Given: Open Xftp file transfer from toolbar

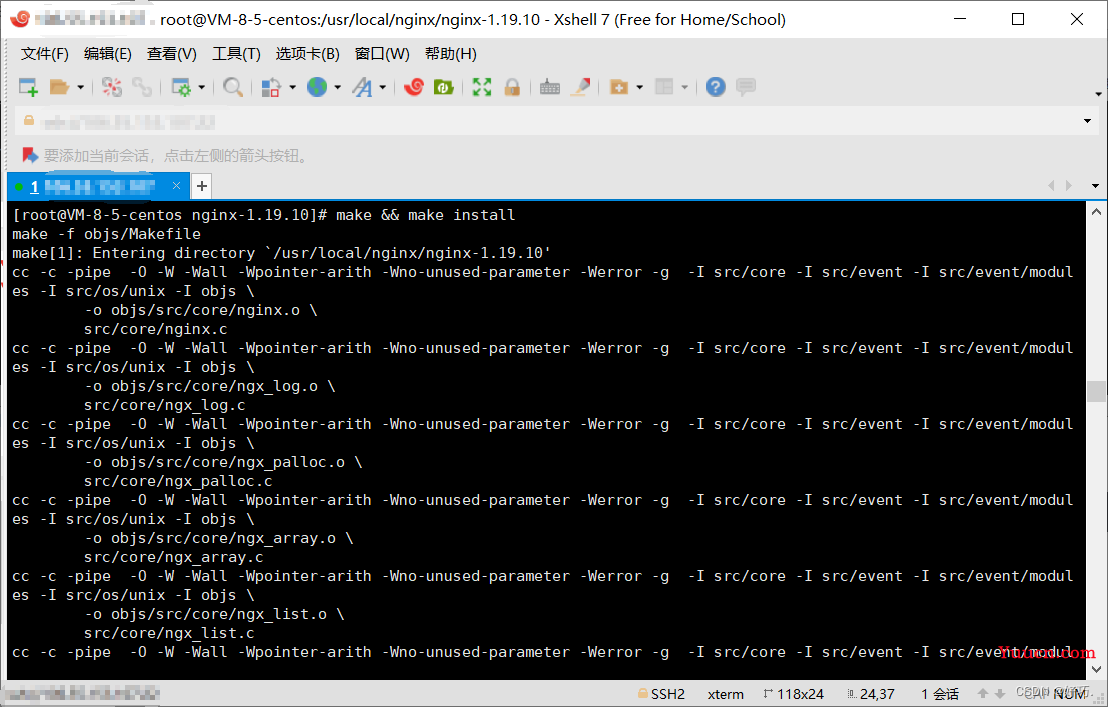Looking at the screenshot, I should [x=443, y=88].
